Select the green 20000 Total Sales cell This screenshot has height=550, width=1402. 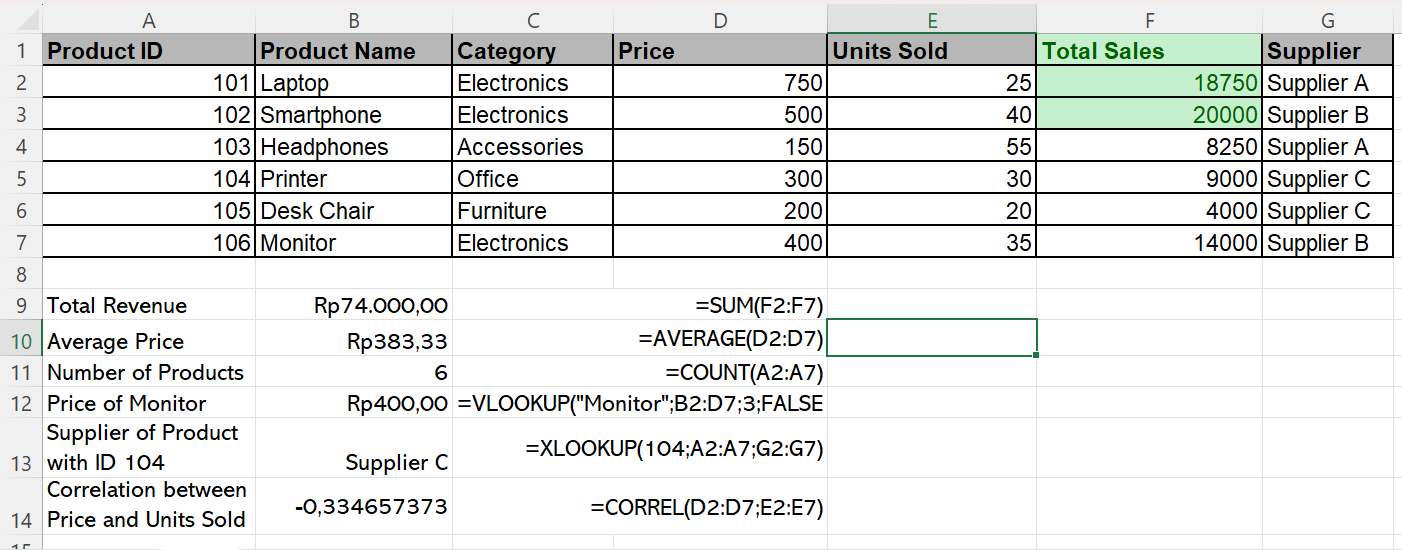point(1148,115)
